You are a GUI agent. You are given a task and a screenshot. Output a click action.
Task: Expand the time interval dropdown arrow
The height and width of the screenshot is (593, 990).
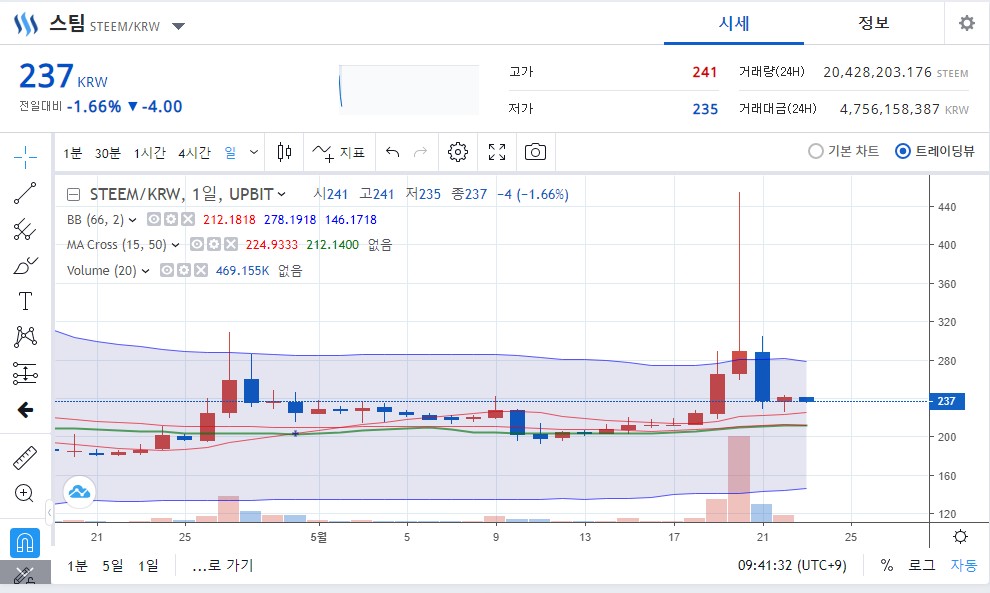tap(254, 152)
